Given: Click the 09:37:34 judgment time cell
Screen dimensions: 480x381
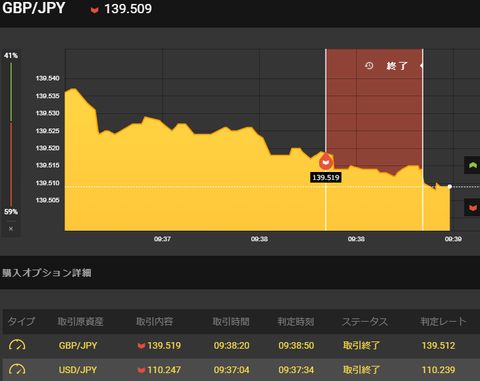Looking at the screenshot, I should (296, 370).
